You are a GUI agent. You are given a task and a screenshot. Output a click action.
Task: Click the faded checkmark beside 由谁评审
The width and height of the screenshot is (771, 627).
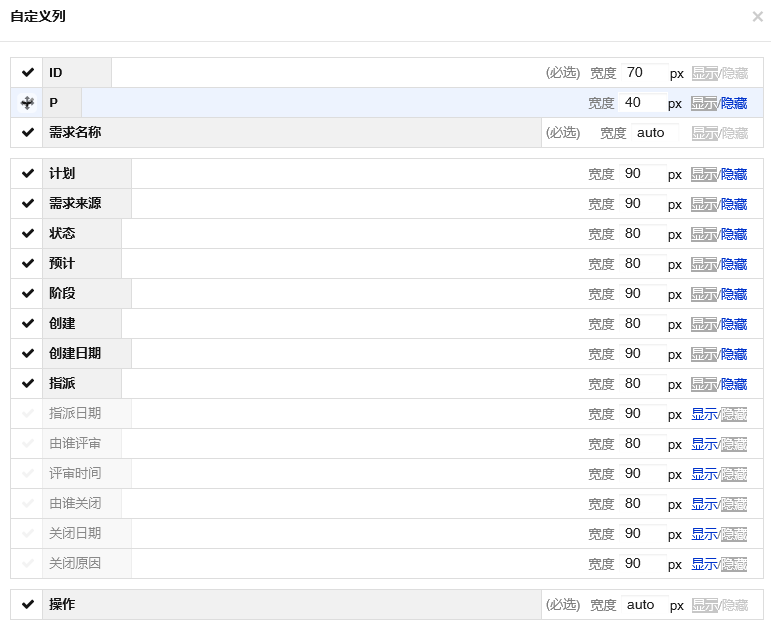tap(28, 444)
